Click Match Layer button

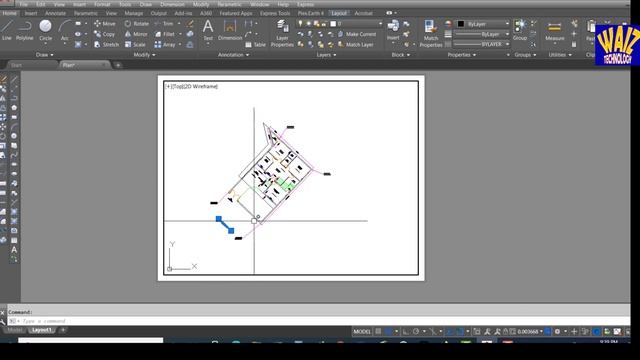(356, 44)
